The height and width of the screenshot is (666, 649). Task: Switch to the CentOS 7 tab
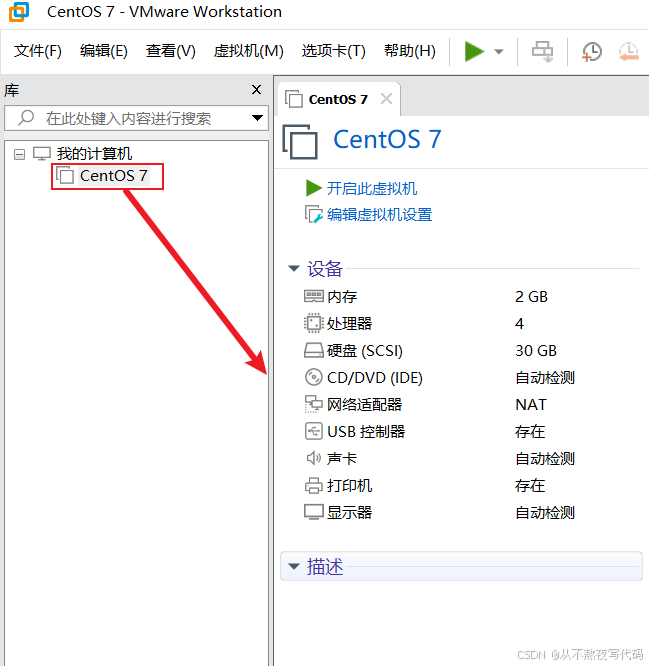point(338,99)
